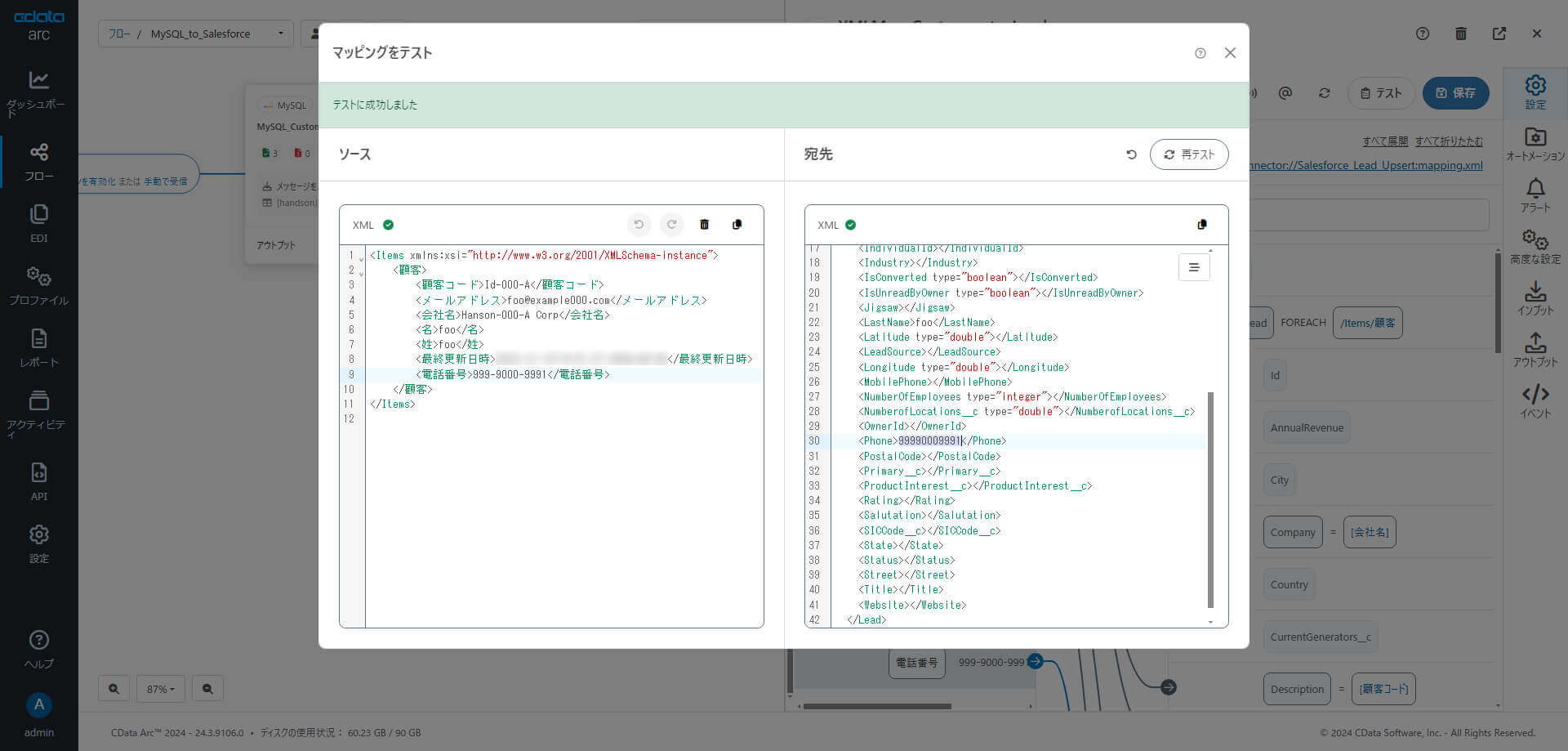Copy the destination XML output
The height and width of the screenshot is (751, 1568).
[x=1201, y=225]
